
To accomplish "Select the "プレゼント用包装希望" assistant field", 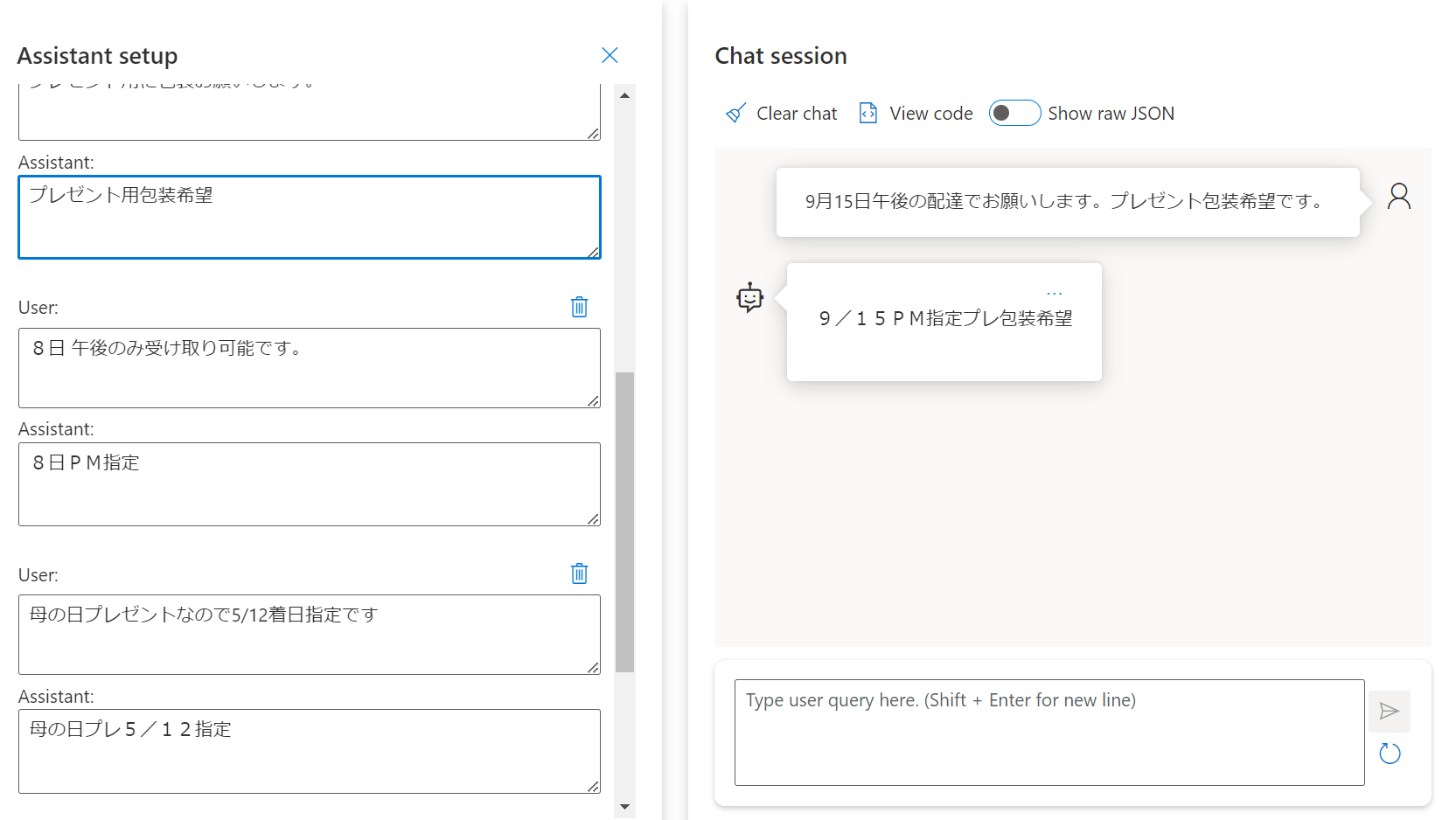I will click(310, 217).
